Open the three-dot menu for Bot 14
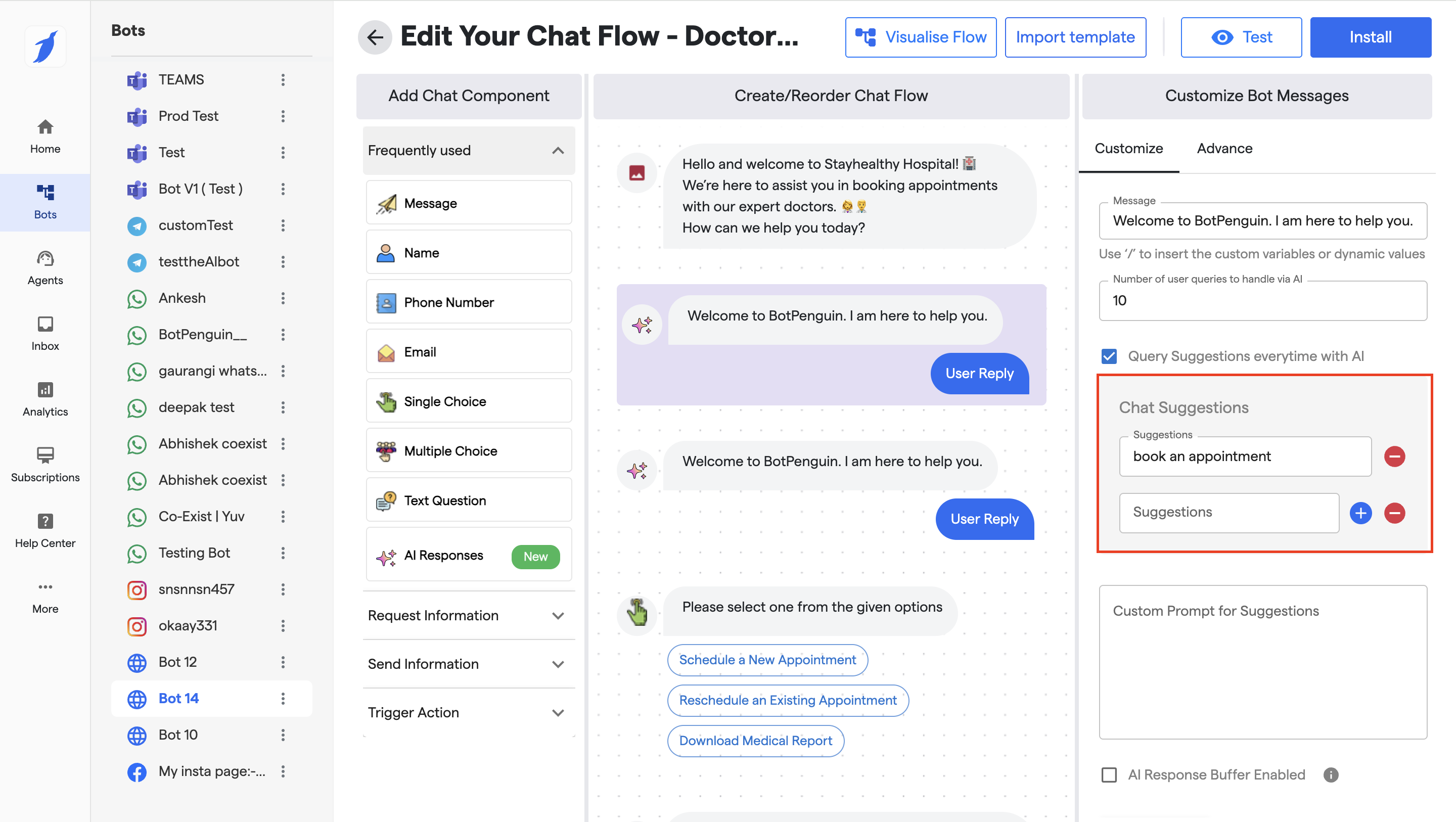 pos(283,699)
